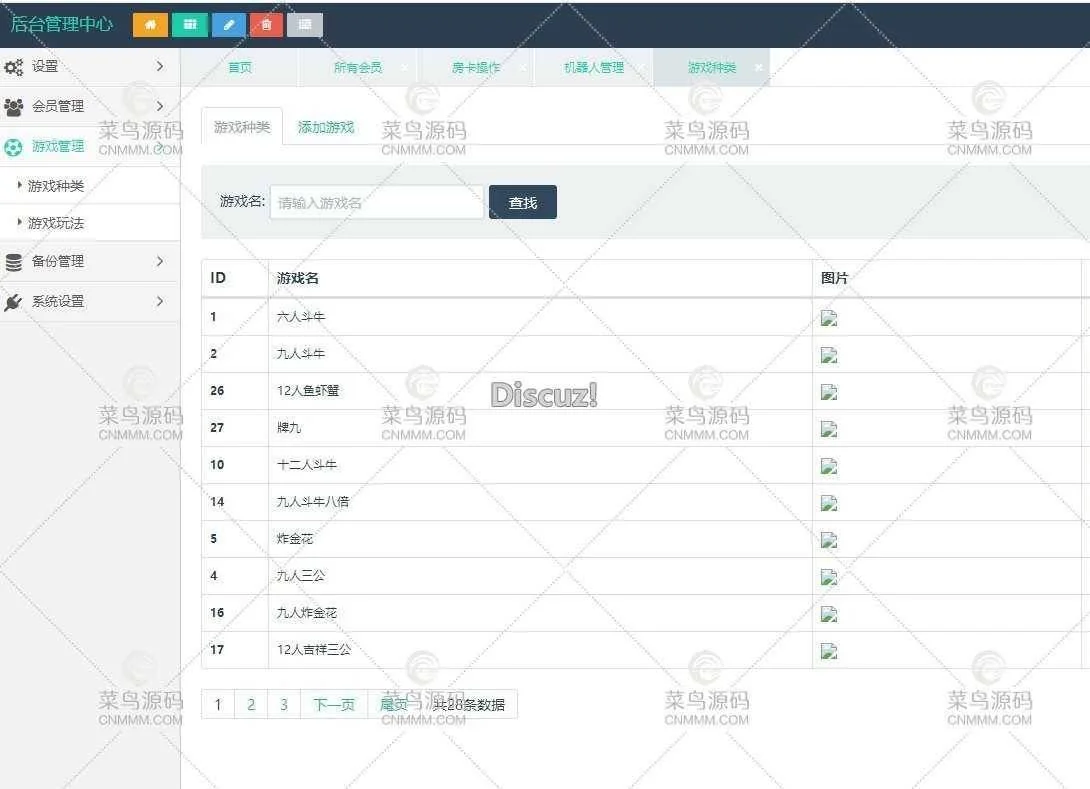Focus the 游戏名 search input field

point(376,203)
